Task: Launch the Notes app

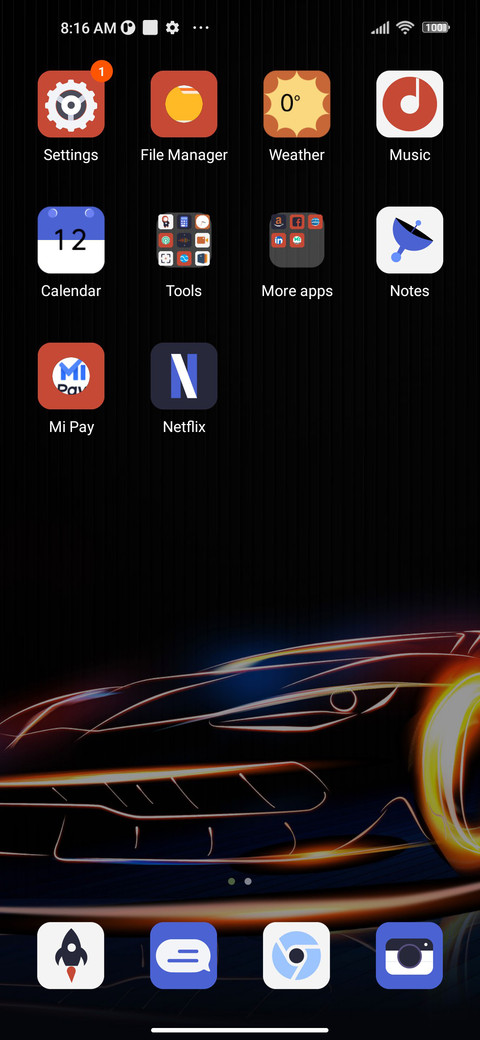Action: pos(410,240)
